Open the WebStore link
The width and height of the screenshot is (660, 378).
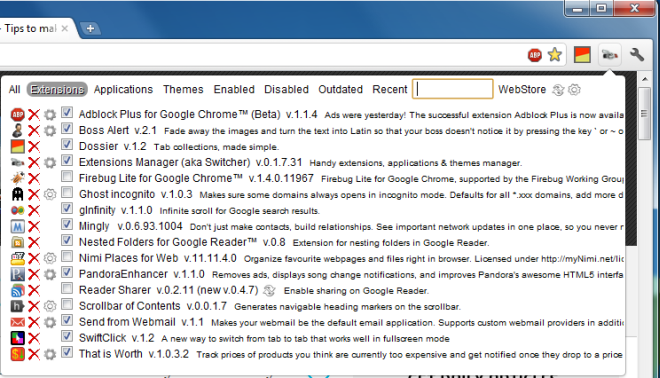522,90
